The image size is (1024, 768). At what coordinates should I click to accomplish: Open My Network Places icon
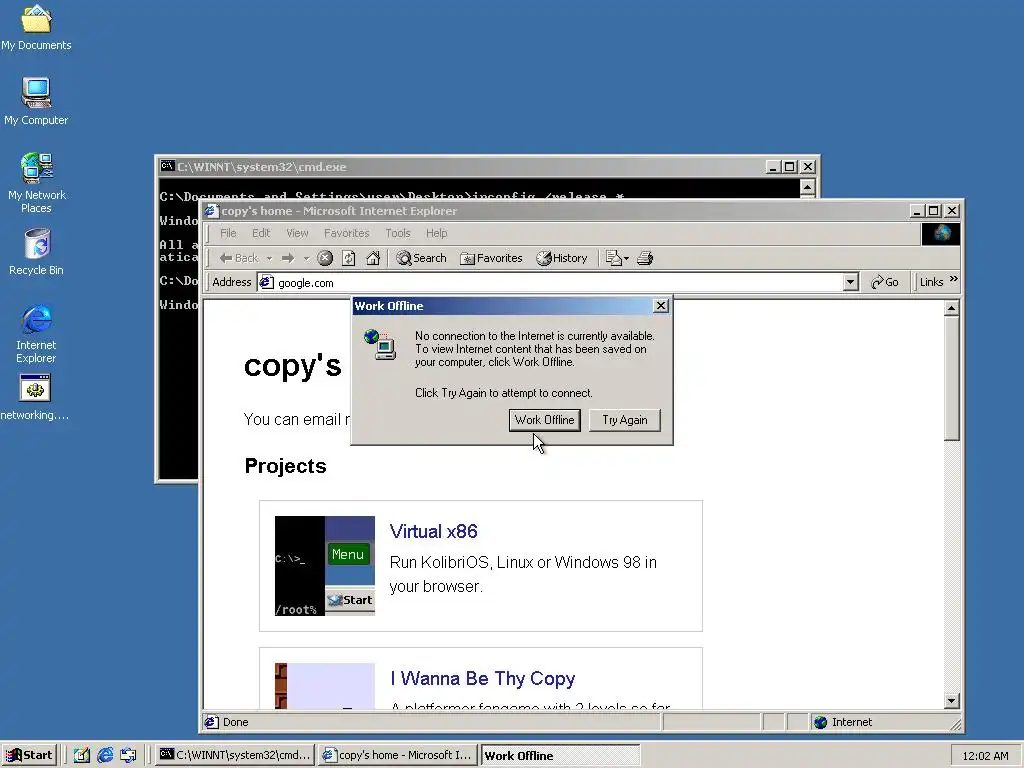36,182
